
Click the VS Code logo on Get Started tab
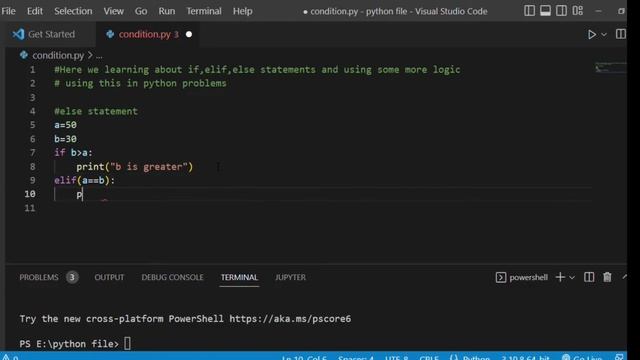pos(18,34)
